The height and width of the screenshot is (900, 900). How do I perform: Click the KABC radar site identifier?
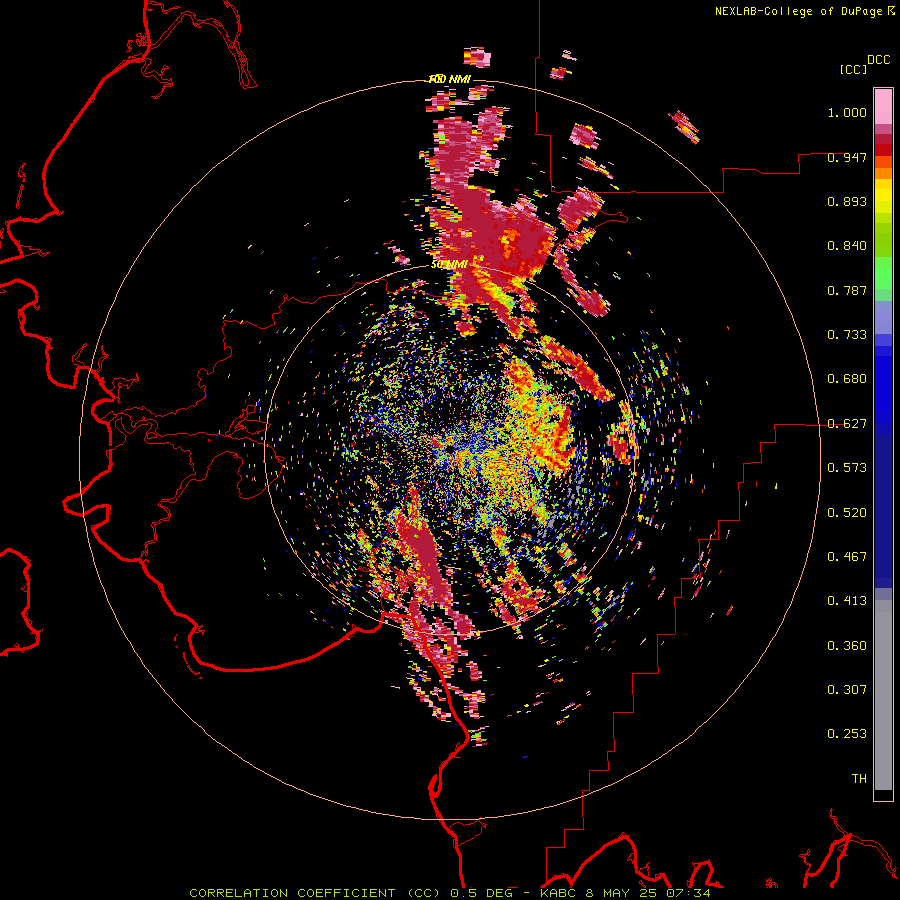[x=559, y=893]
